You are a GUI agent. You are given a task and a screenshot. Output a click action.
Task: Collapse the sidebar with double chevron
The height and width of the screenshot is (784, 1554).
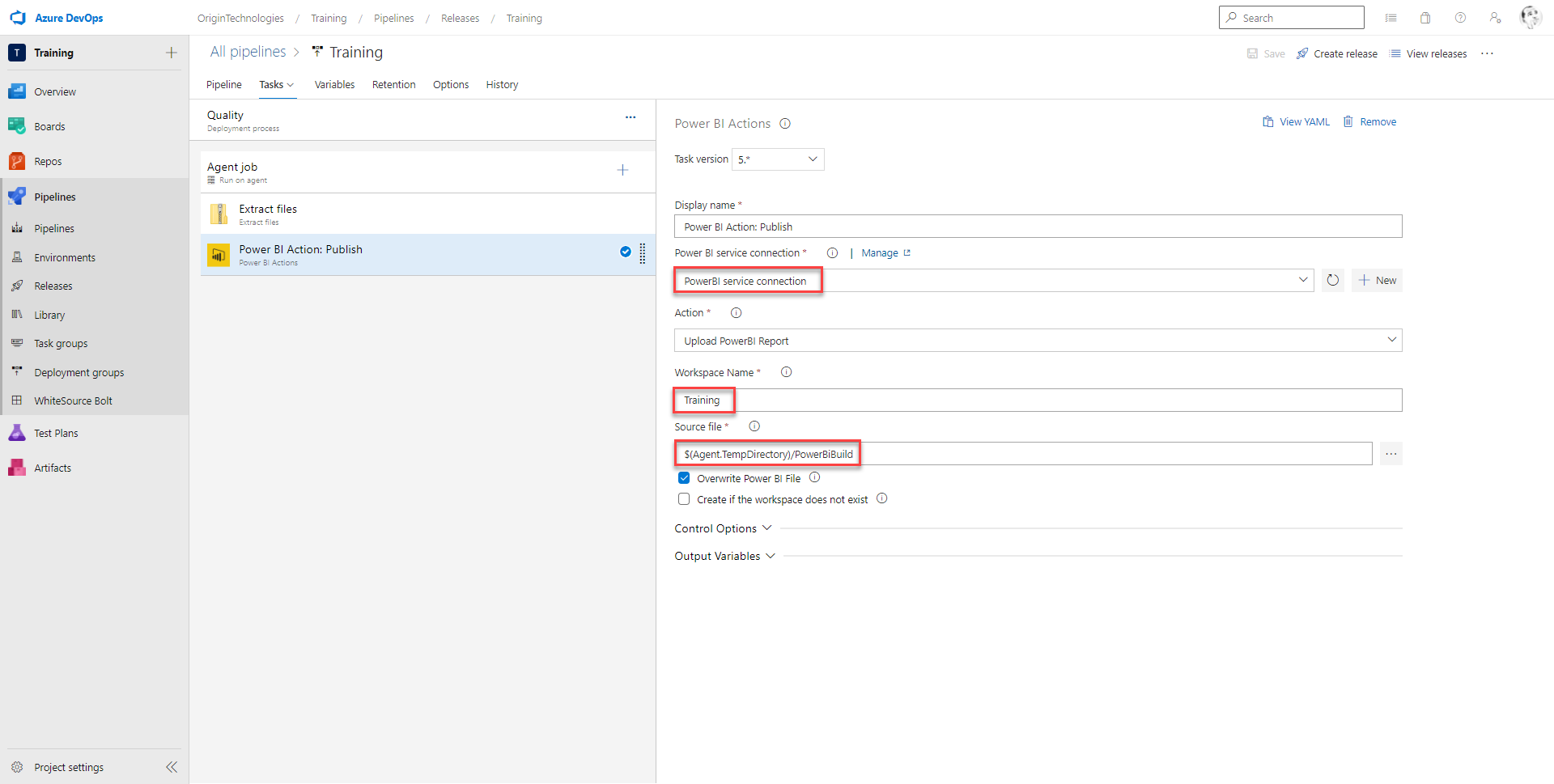point(172,767)
